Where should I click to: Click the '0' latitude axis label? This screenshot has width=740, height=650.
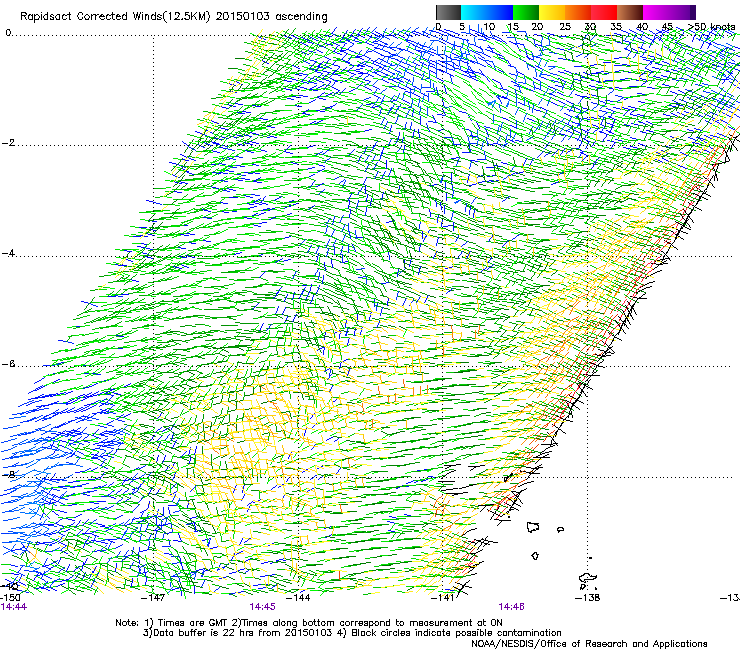(x=8, y=33)
